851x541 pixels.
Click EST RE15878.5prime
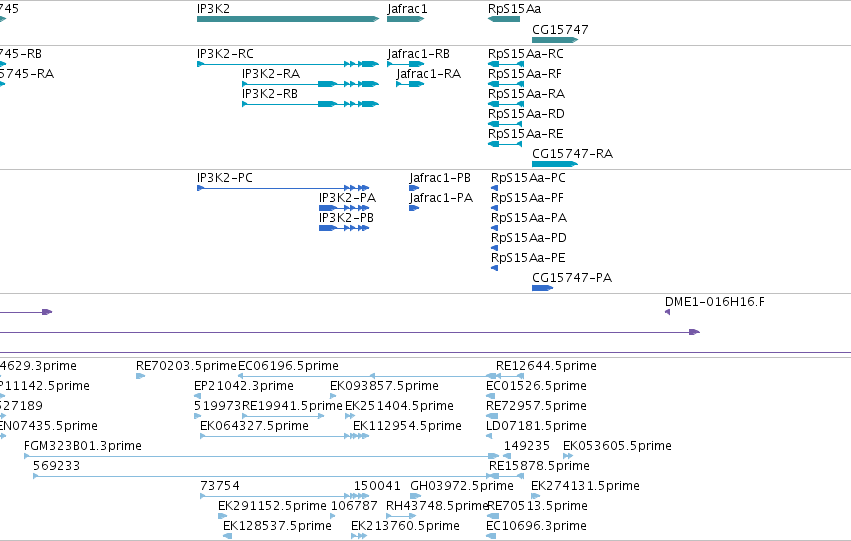click(x=506, y=476)
